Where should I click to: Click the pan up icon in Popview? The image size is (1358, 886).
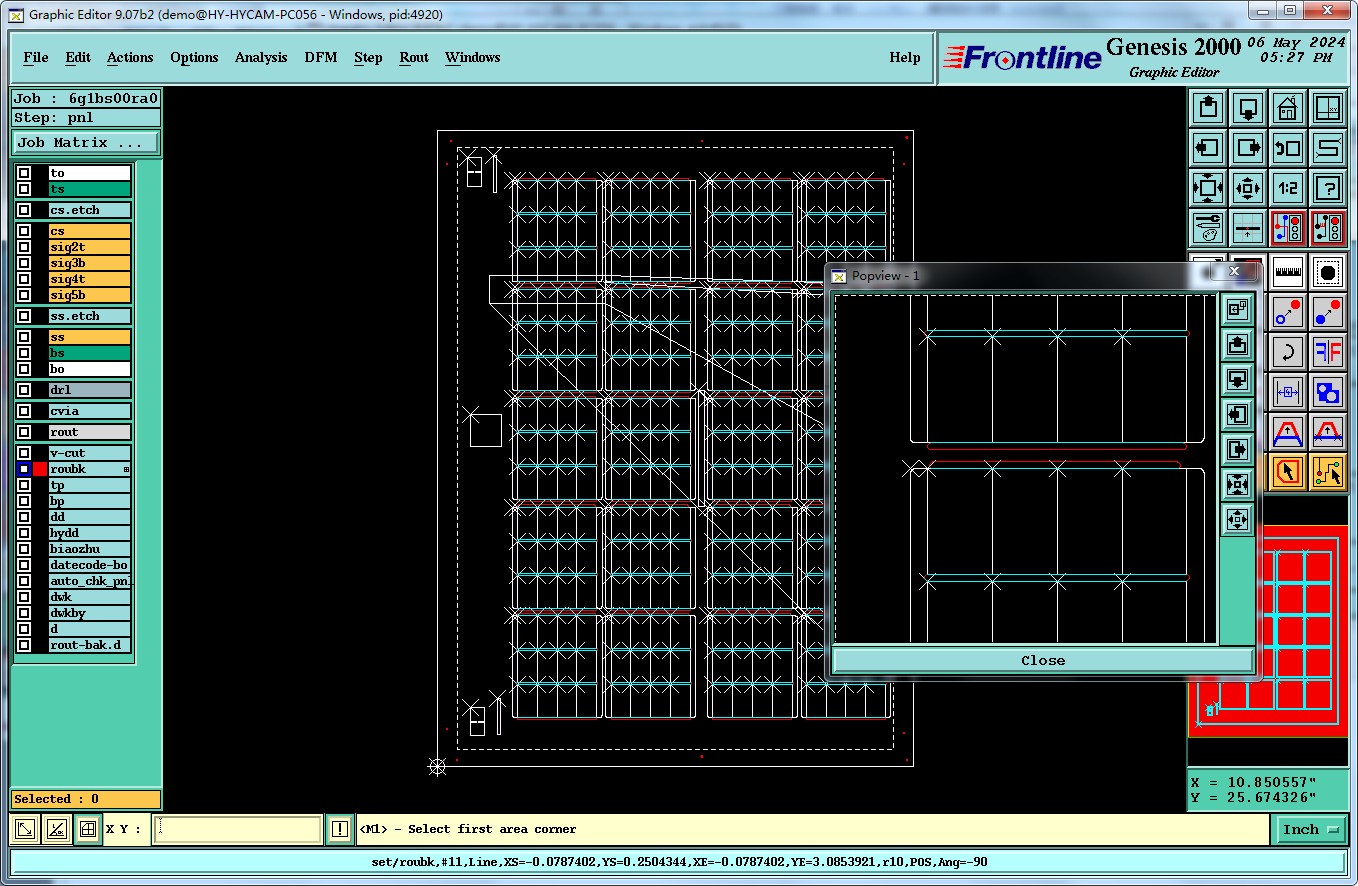click(1238, 345)
